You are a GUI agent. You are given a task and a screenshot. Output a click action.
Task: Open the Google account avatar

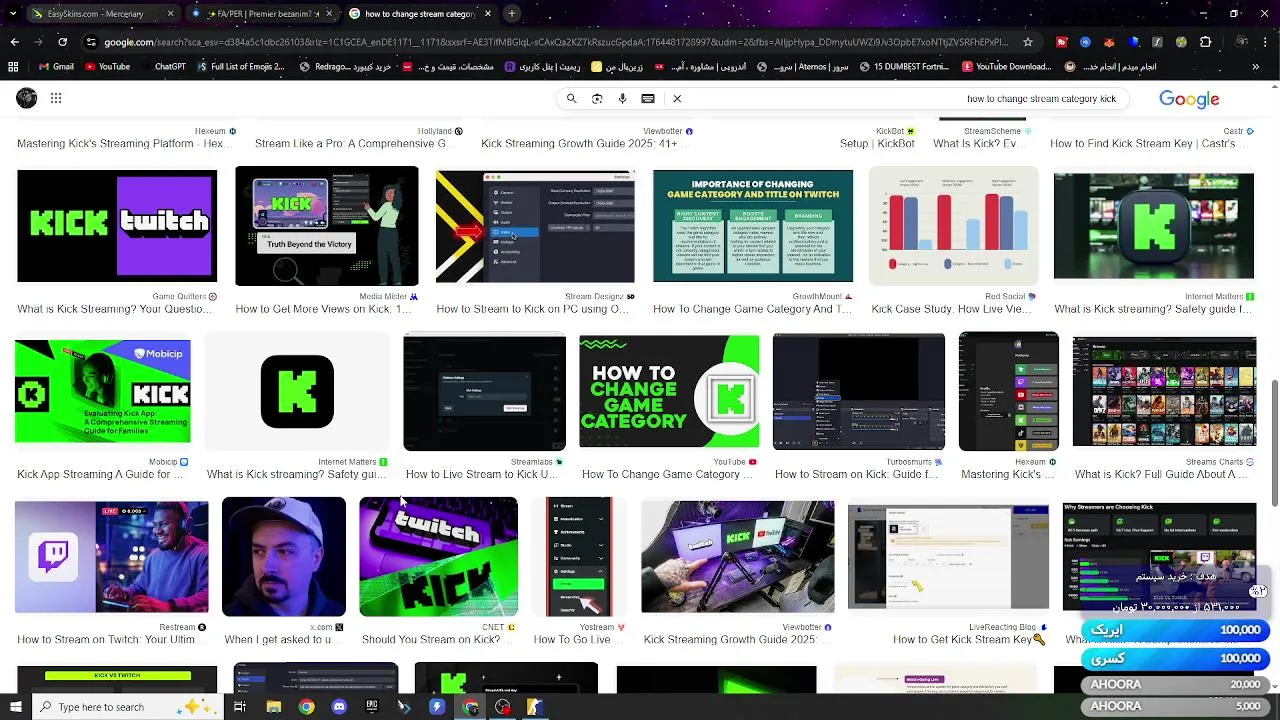coord(27,98)
